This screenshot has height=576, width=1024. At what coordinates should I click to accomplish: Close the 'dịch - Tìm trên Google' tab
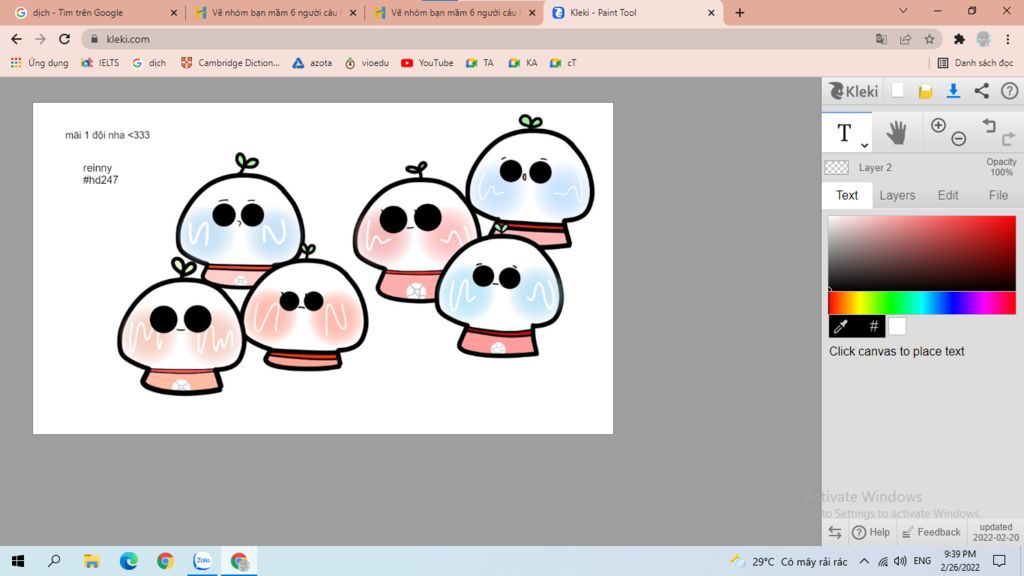[174, 12]
